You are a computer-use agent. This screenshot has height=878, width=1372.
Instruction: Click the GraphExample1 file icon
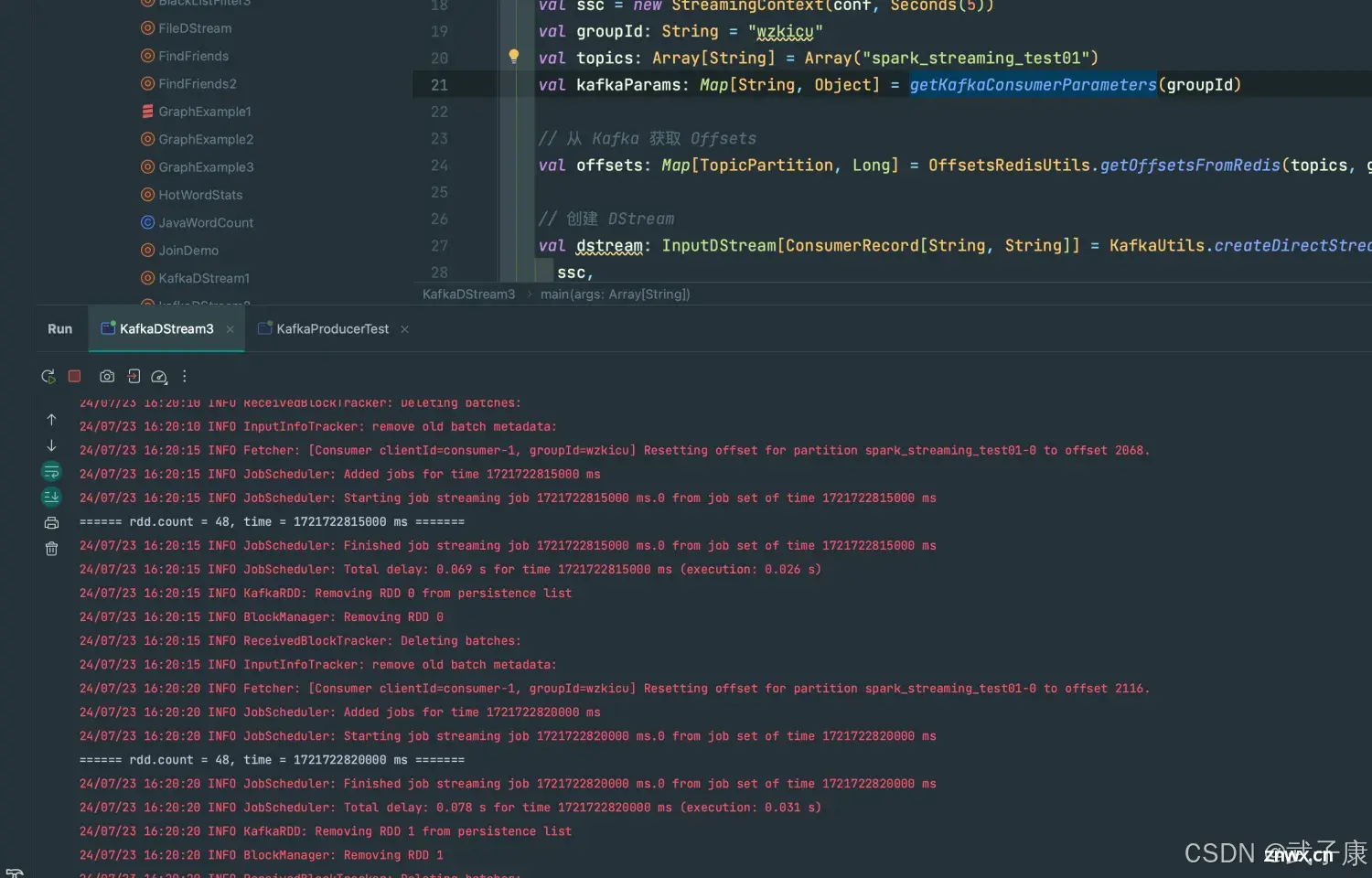click(147, 112)
